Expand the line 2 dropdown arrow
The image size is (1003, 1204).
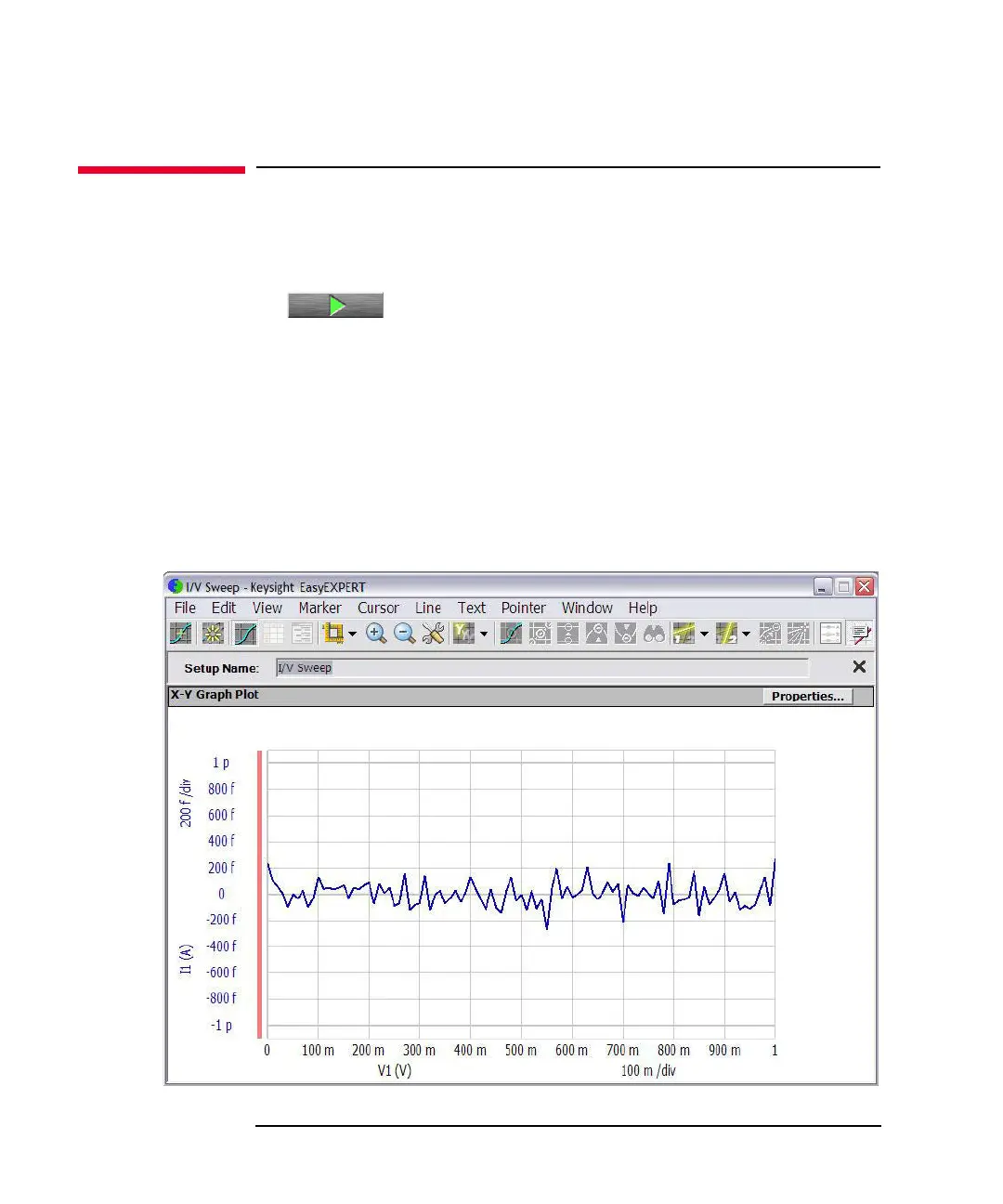click(747, 635)
